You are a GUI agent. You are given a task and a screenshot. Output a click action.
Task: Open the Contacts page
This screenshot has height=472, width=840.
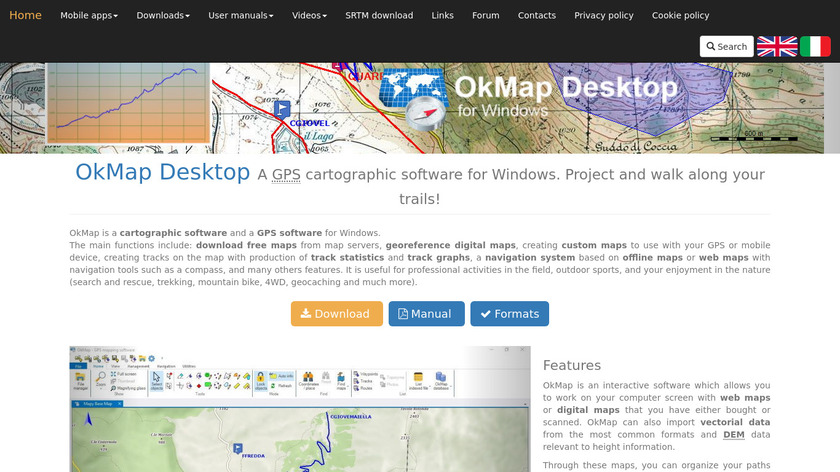[x=537, y=16]
